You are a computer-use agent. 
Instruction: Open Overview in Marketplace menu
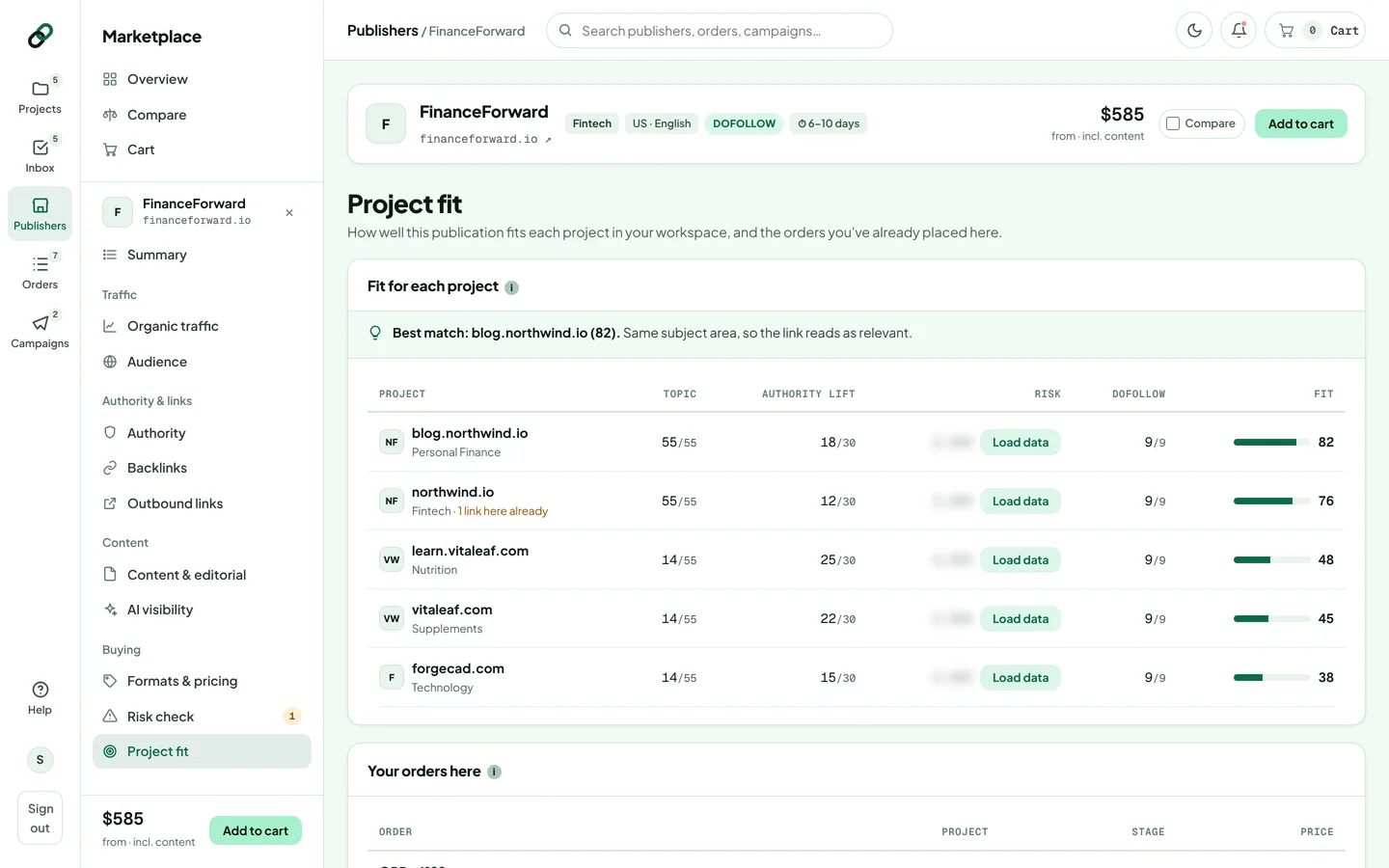[202, 79]
